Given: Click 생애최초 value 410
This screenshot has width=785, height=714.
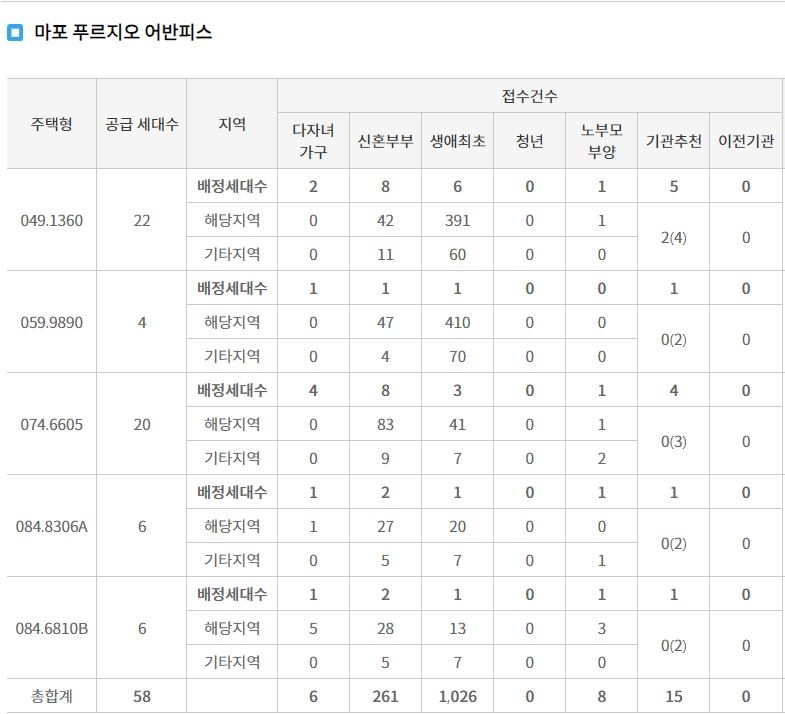Looking at the screenshot, I should point(458,322).
